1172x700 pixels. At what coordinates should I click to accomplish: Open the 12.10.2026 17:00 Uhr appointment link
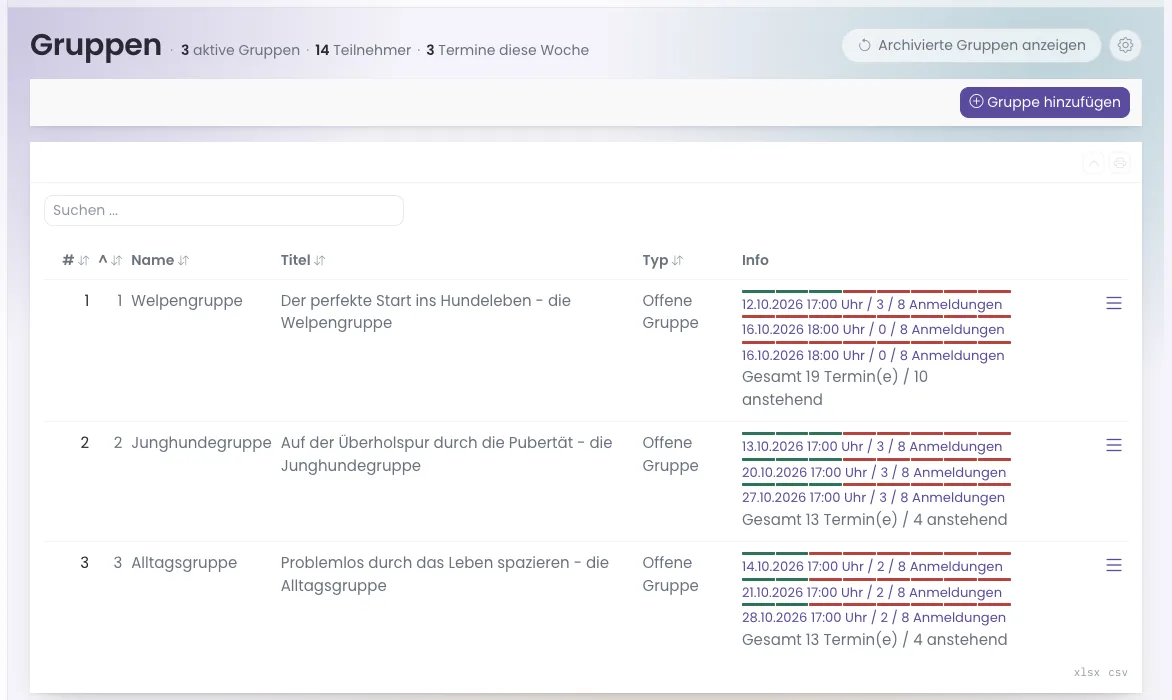coord(872,305)
